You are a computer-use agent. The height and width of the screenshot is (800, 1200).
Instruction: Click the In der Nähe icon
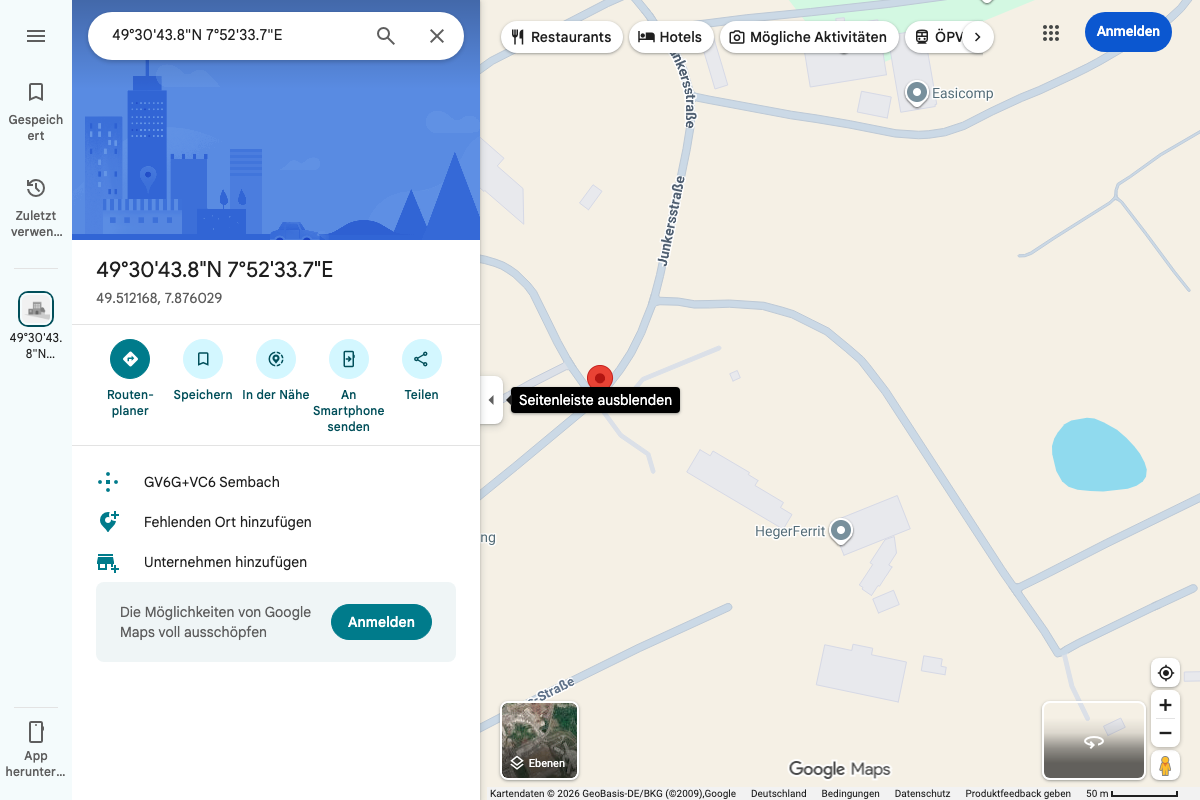(x=276, y=359)
